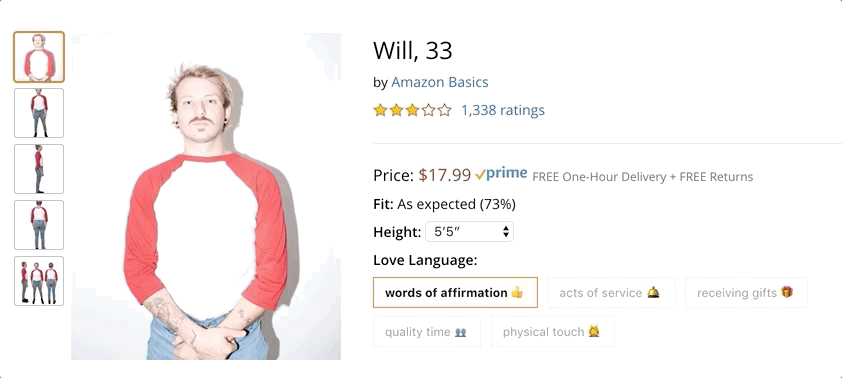Click the Height dropdown up-down arrows

click(505, 232)
